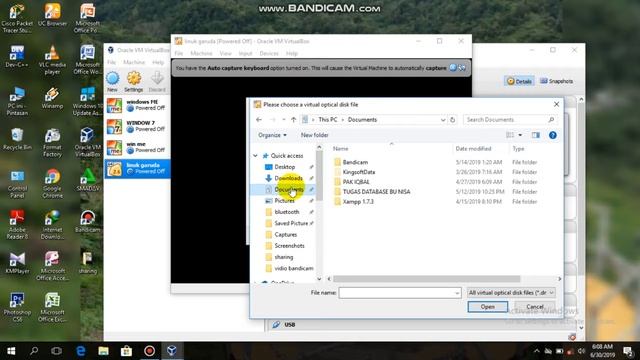Open the change view options dropdown arrow
The image size is (640, 360).
[520, 135]
